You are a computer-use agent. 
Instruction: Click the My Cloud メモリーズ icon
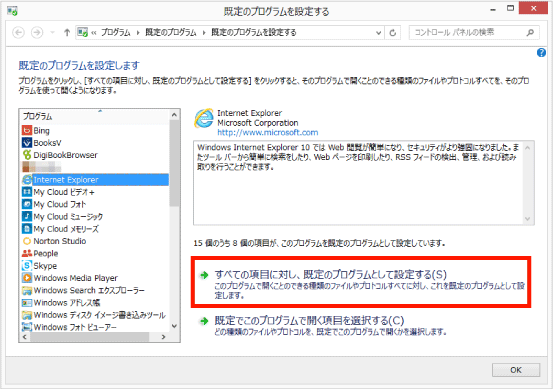click(27, 229)
